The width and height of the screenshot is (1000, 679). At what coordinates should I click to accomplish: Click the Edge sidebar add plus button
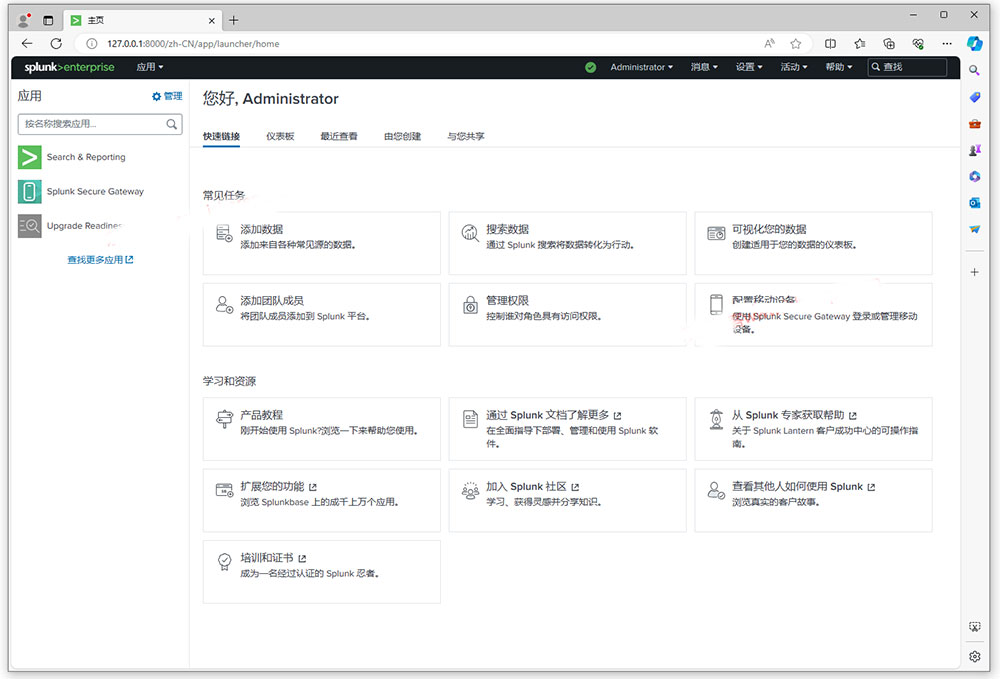[974, 272]
